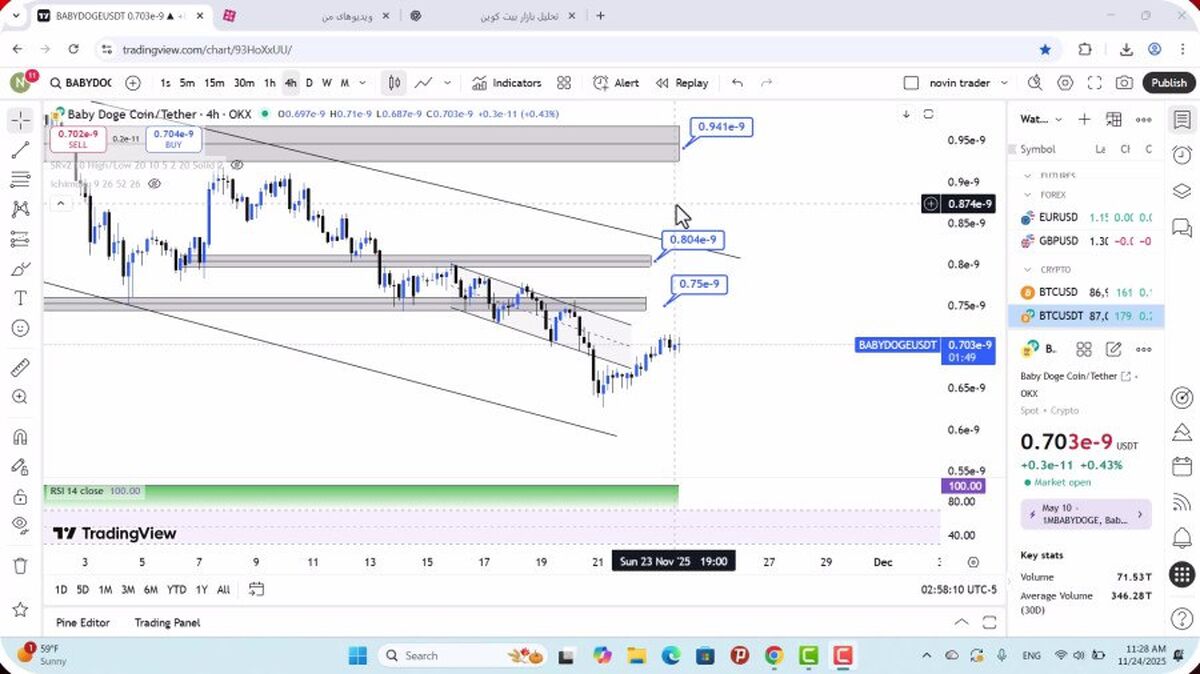The image size is (1200, 674).
Task: Toggle stay in drawing mode
Action: (x=21, y=467)
